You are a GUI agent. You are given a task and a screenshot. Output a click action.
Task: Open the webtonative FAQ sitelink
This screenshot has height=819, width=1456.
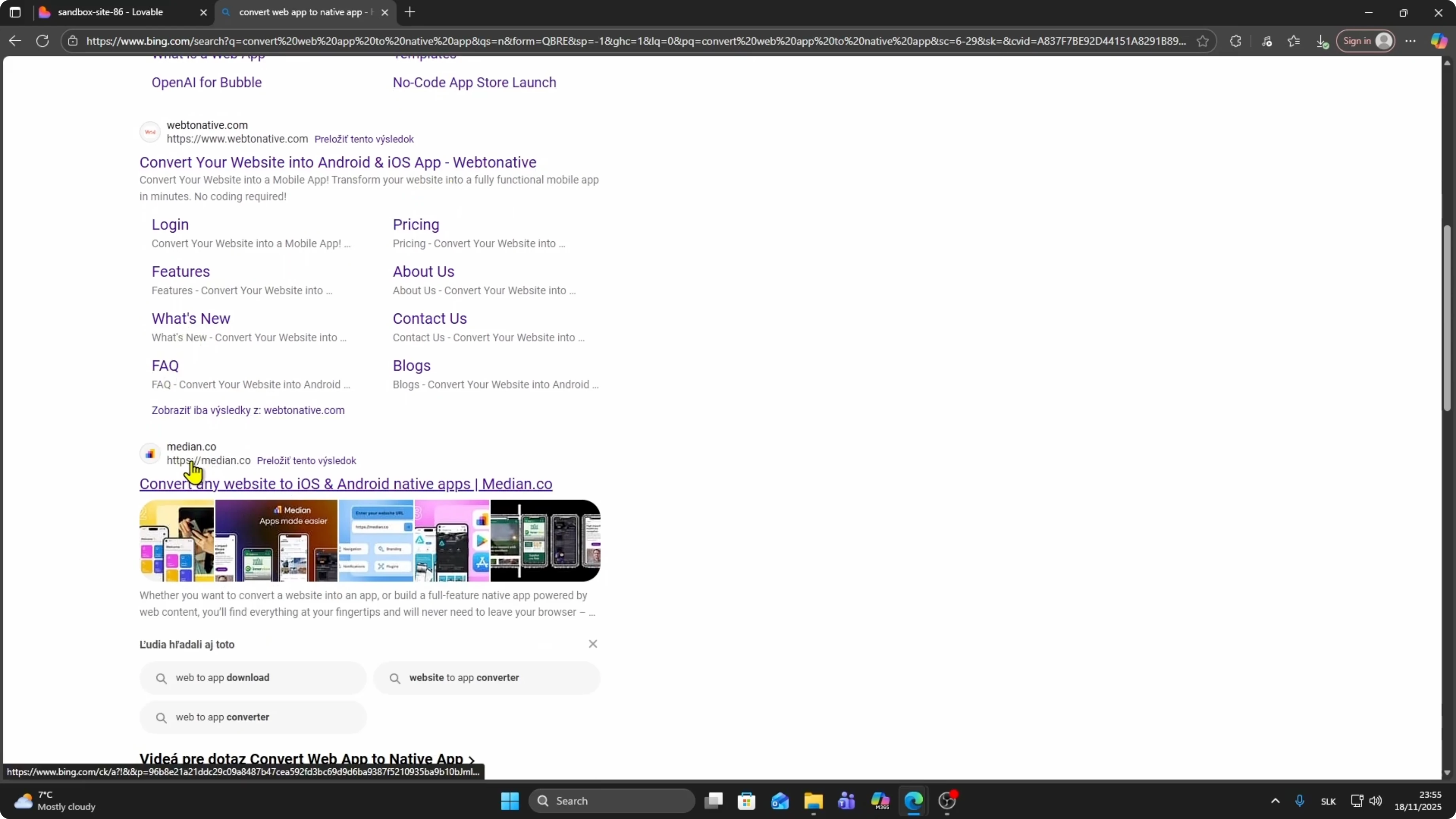[x=165, y=366]
